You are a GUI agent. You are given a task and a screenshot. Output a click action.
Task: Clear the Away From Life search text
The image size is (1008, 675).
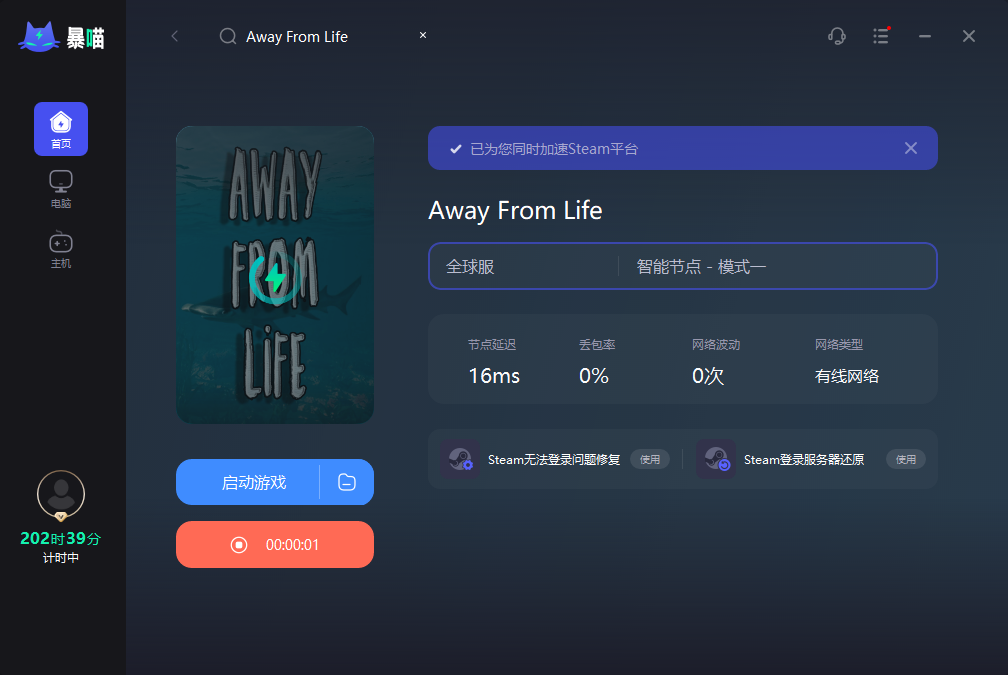click(x=423, y=35)
